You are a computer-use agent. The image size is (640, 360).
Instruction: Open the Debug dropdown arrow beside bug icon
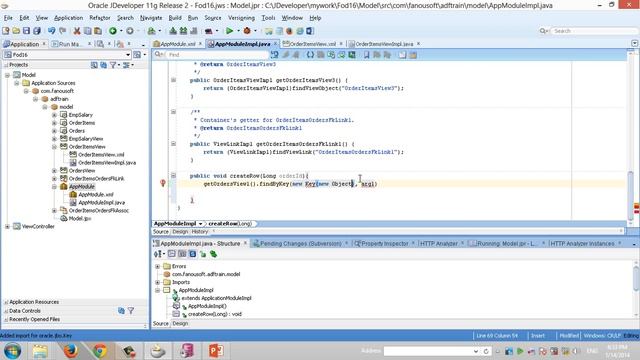(256, 31)
